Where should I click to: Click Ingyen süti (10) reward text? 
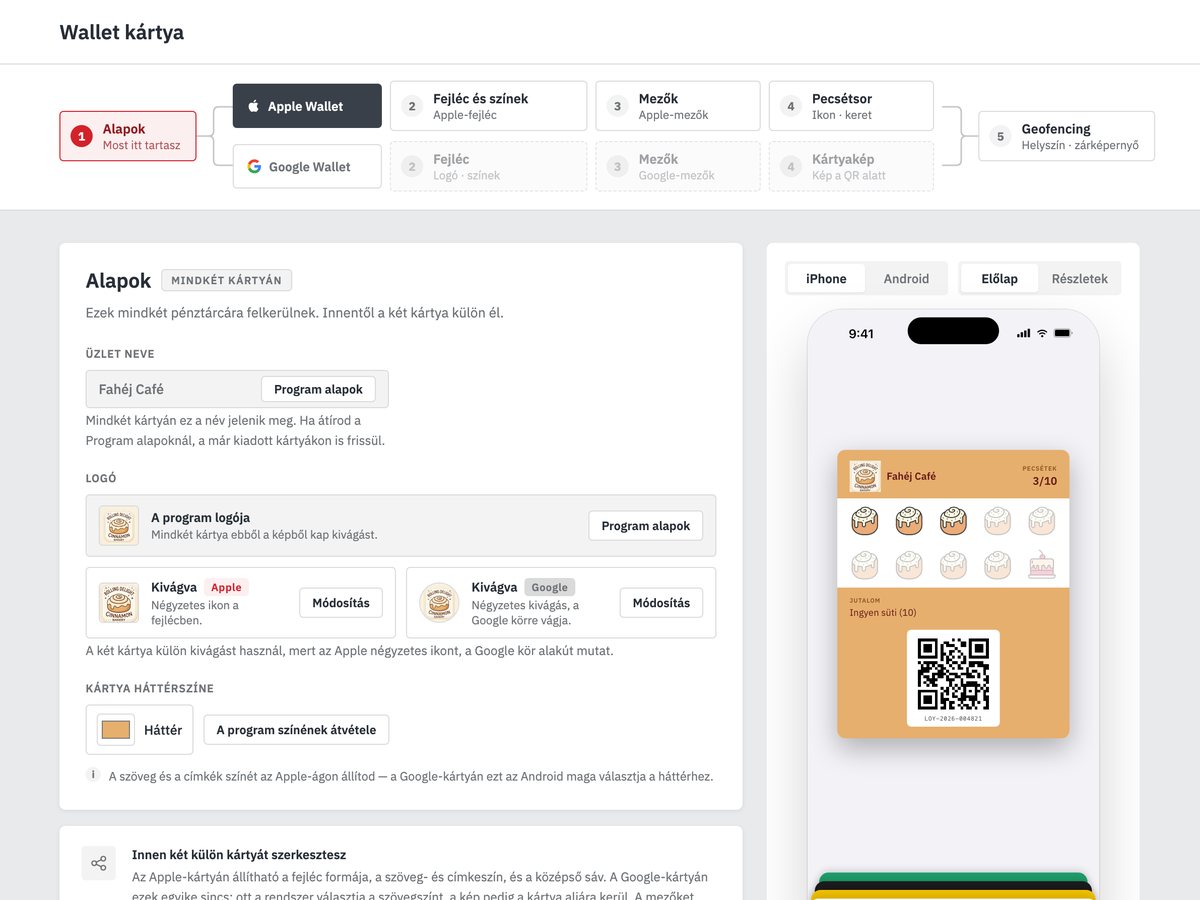point(883,612)
